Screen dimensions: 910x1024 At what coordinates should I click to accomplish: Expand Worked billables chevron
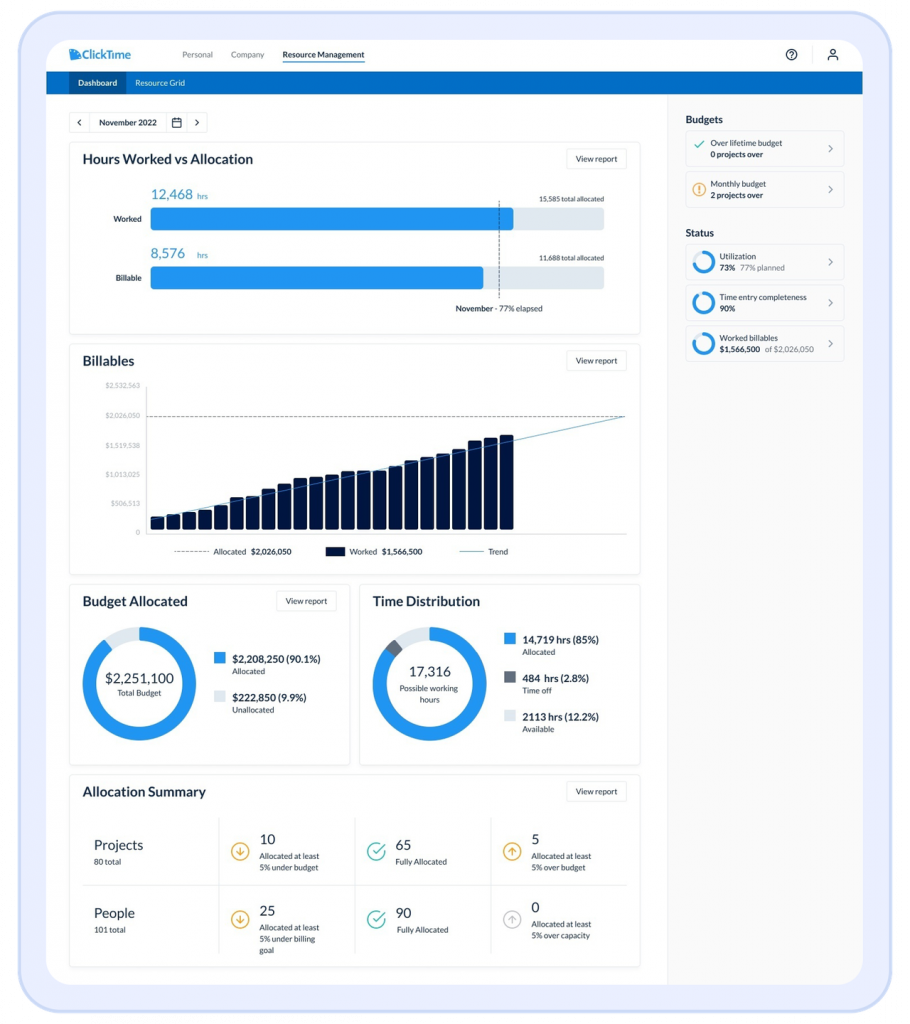pyautogui.click(x=830, y=344)
